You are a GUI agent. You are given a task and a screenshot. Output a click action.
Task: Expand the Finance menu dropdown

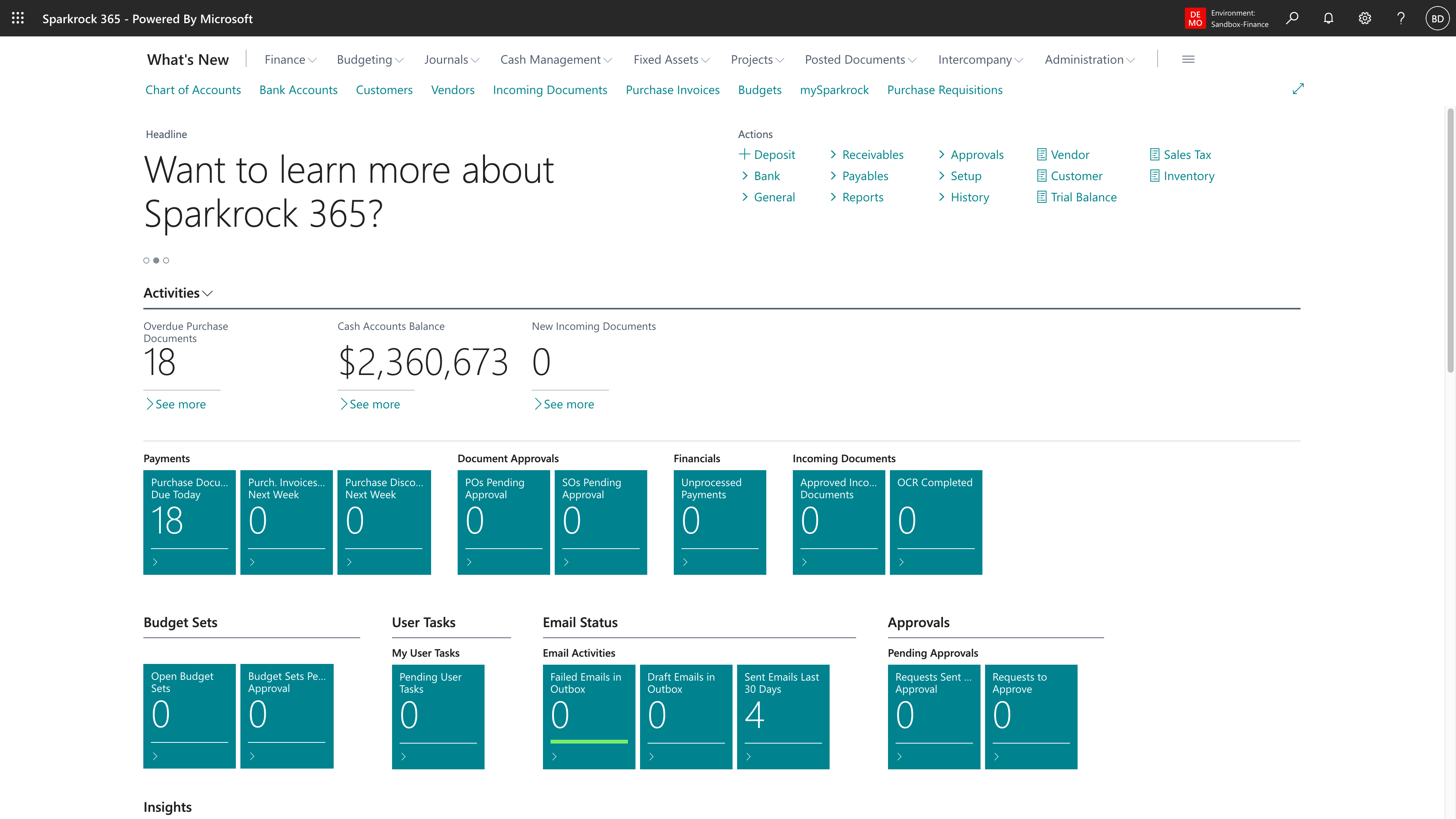(290, 60)
